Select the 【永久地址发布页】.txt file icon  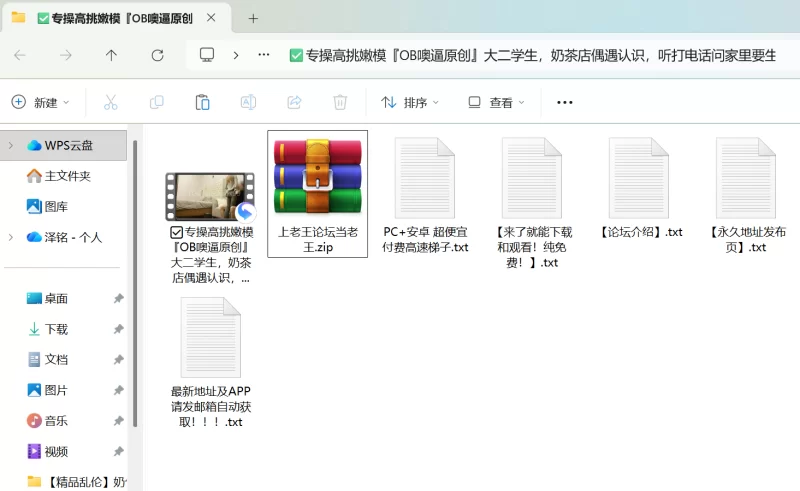click(746, 178)
